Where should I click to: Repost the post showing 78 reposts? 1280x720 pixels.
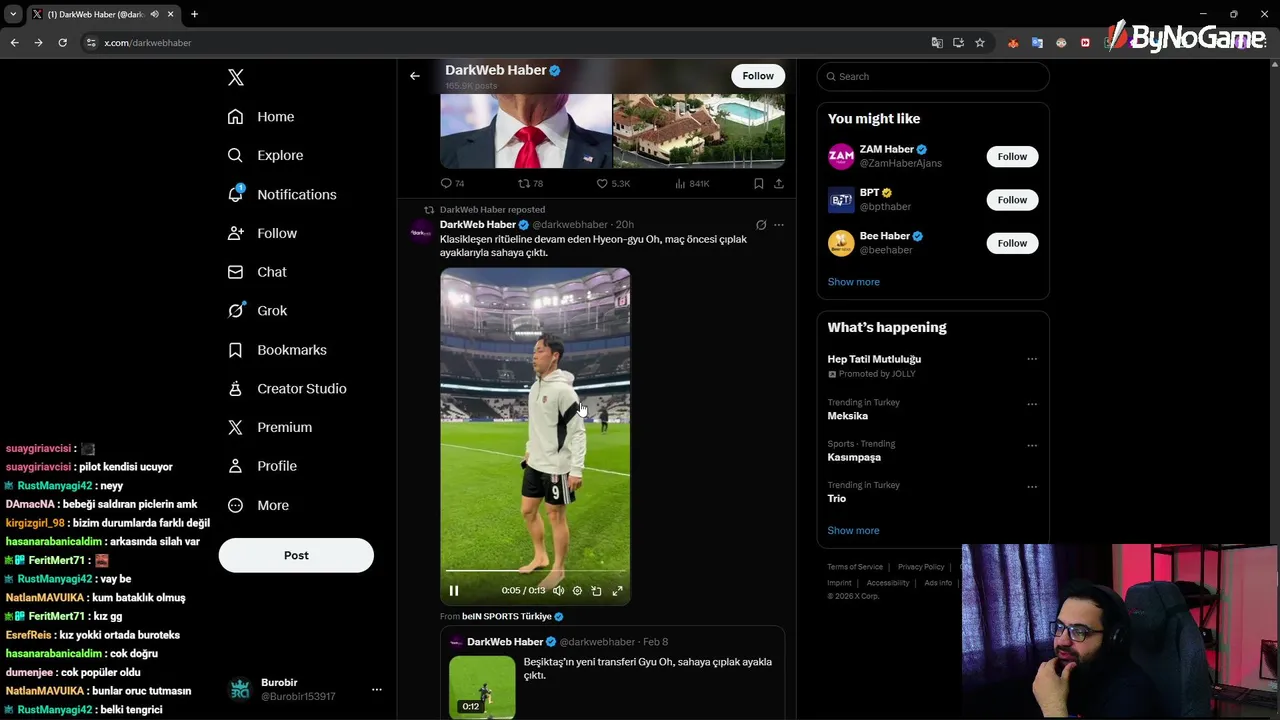pos(530,183)
